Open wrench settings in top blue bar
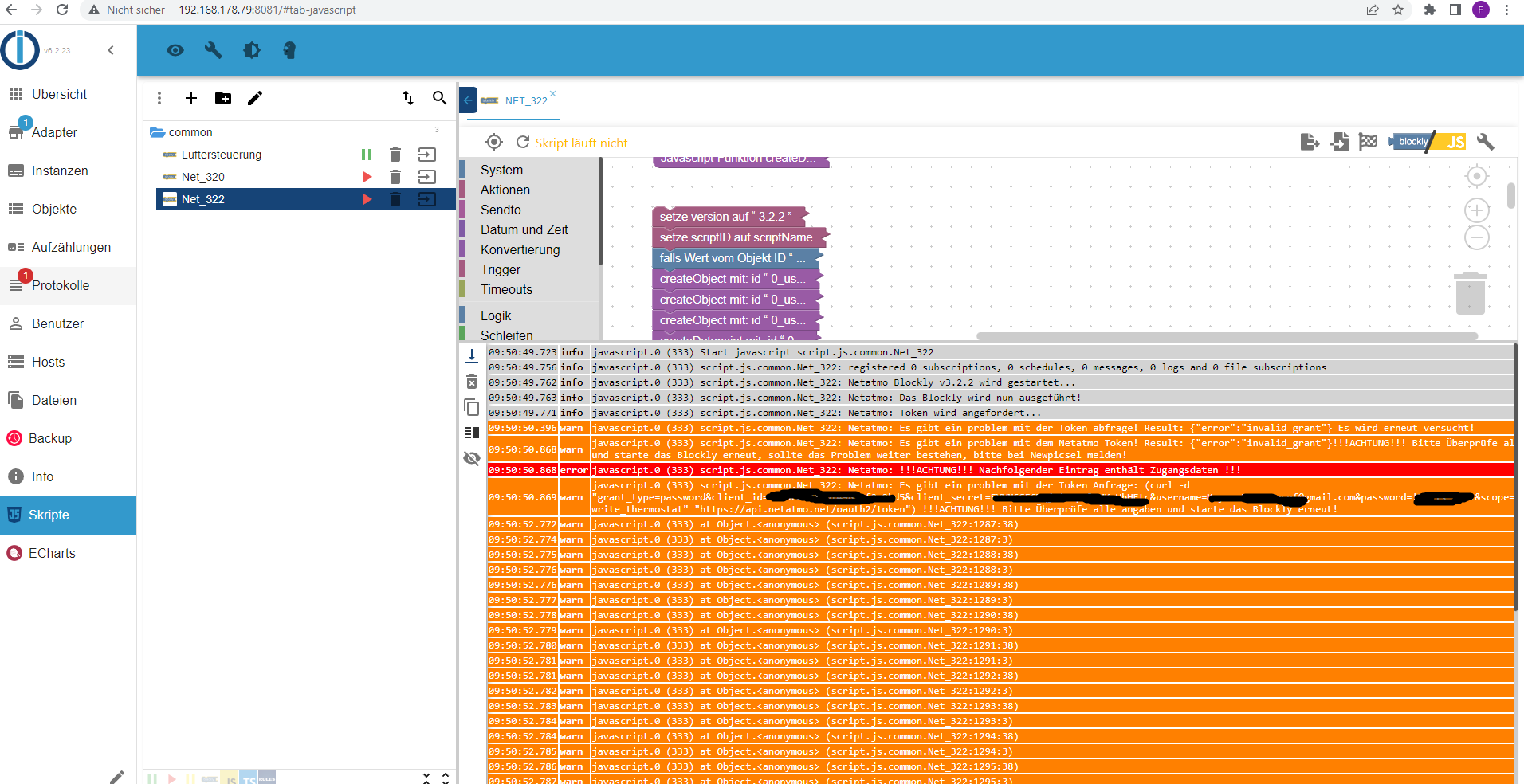The image size is (1524, 784). pos(213,50)
